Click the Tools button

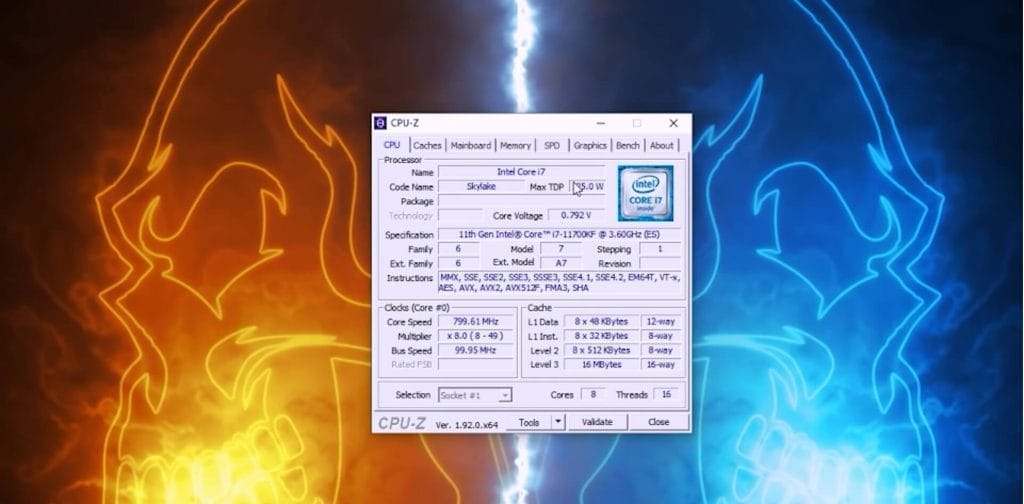(529, 422)
